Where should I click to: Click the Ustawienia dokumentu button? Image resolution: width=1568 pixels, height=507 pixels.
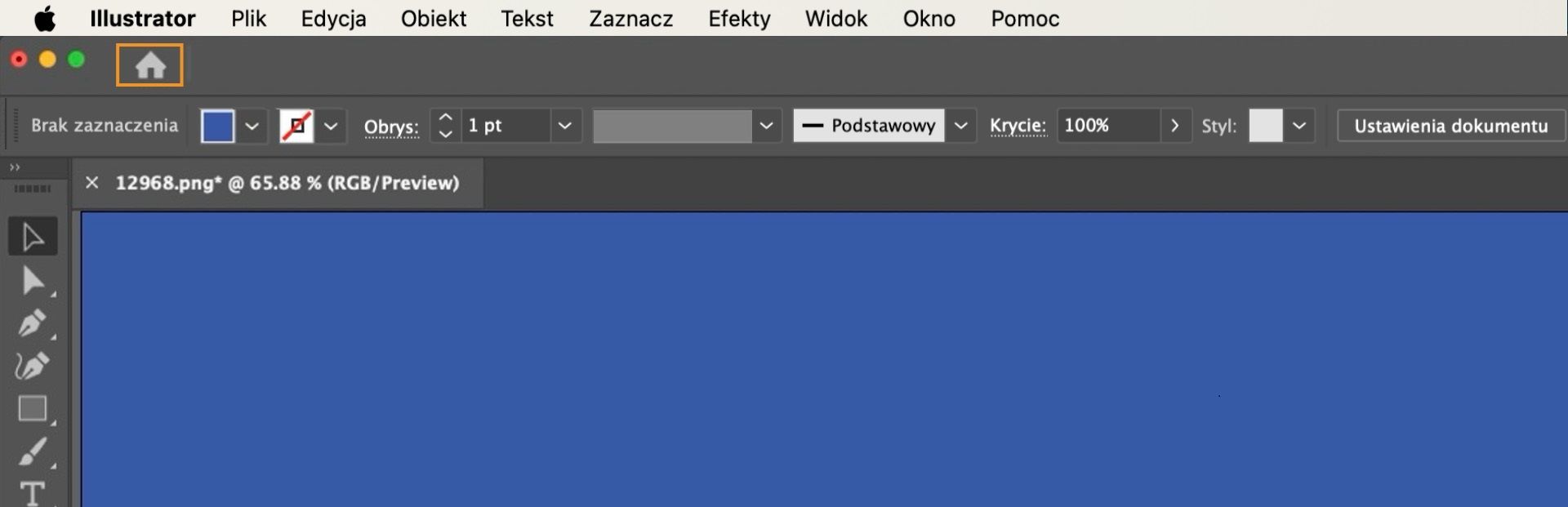coord(1450,126)
